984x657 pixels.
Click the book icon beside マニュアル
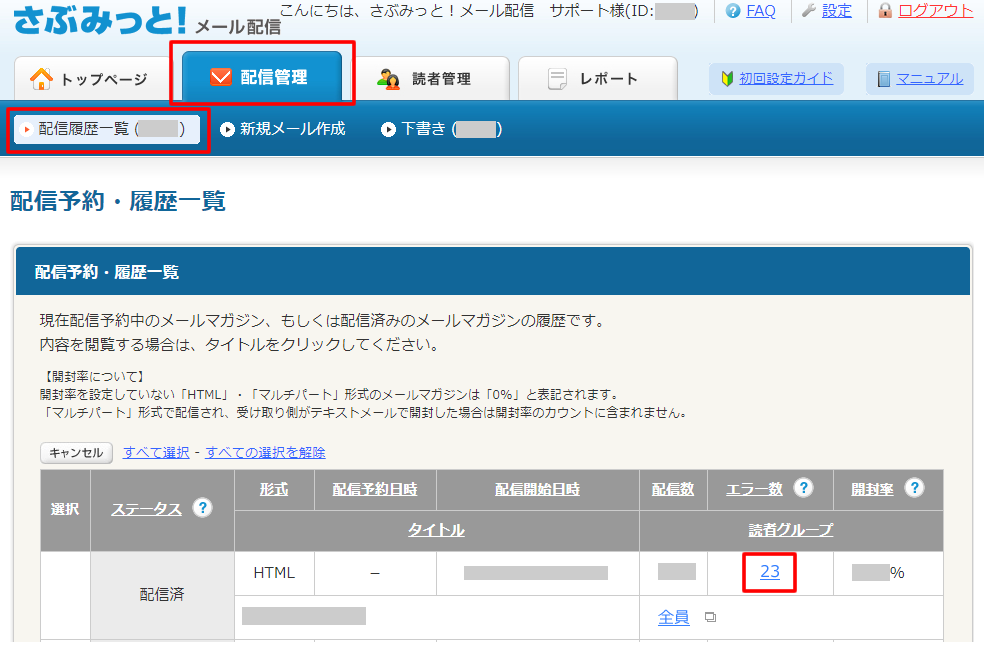[x=884, y=79]
